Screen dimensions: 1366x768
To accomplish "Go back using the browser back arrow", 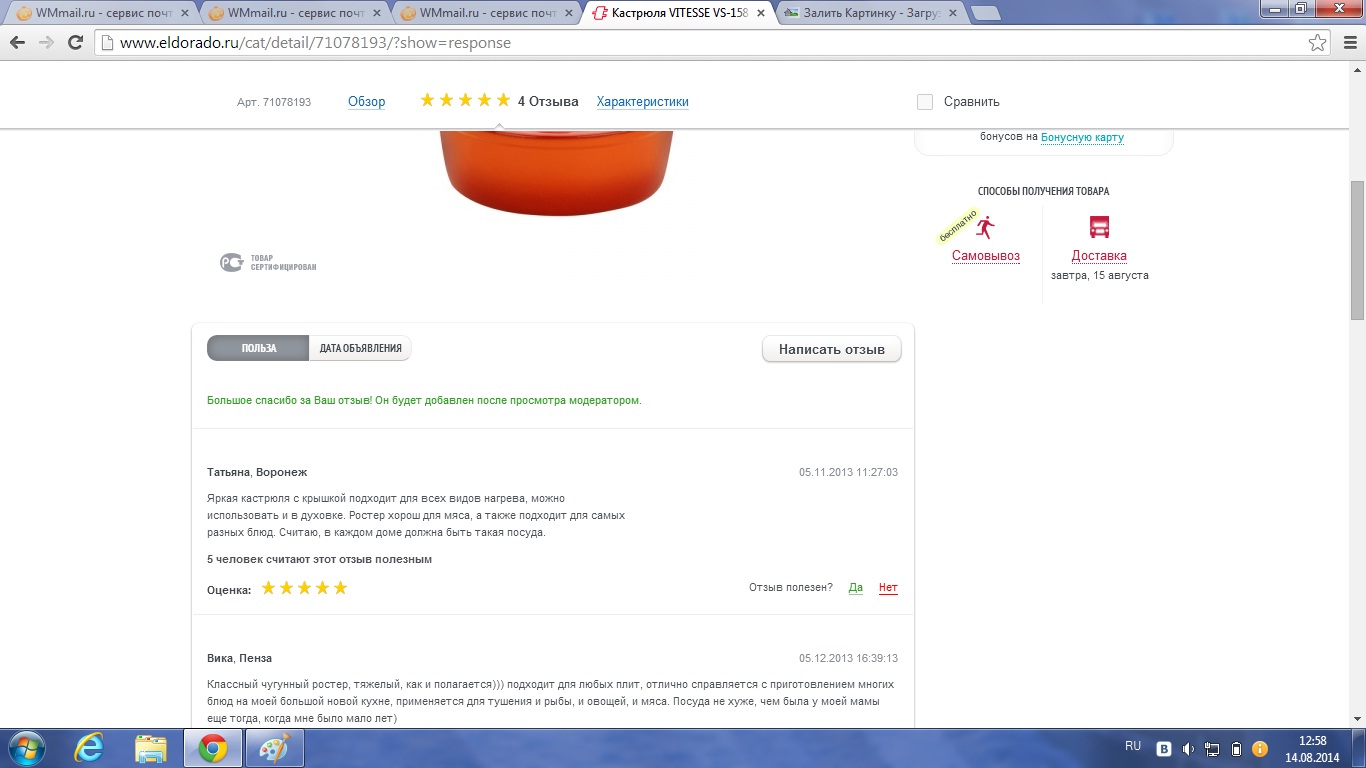I will click(x=18, y=43).
